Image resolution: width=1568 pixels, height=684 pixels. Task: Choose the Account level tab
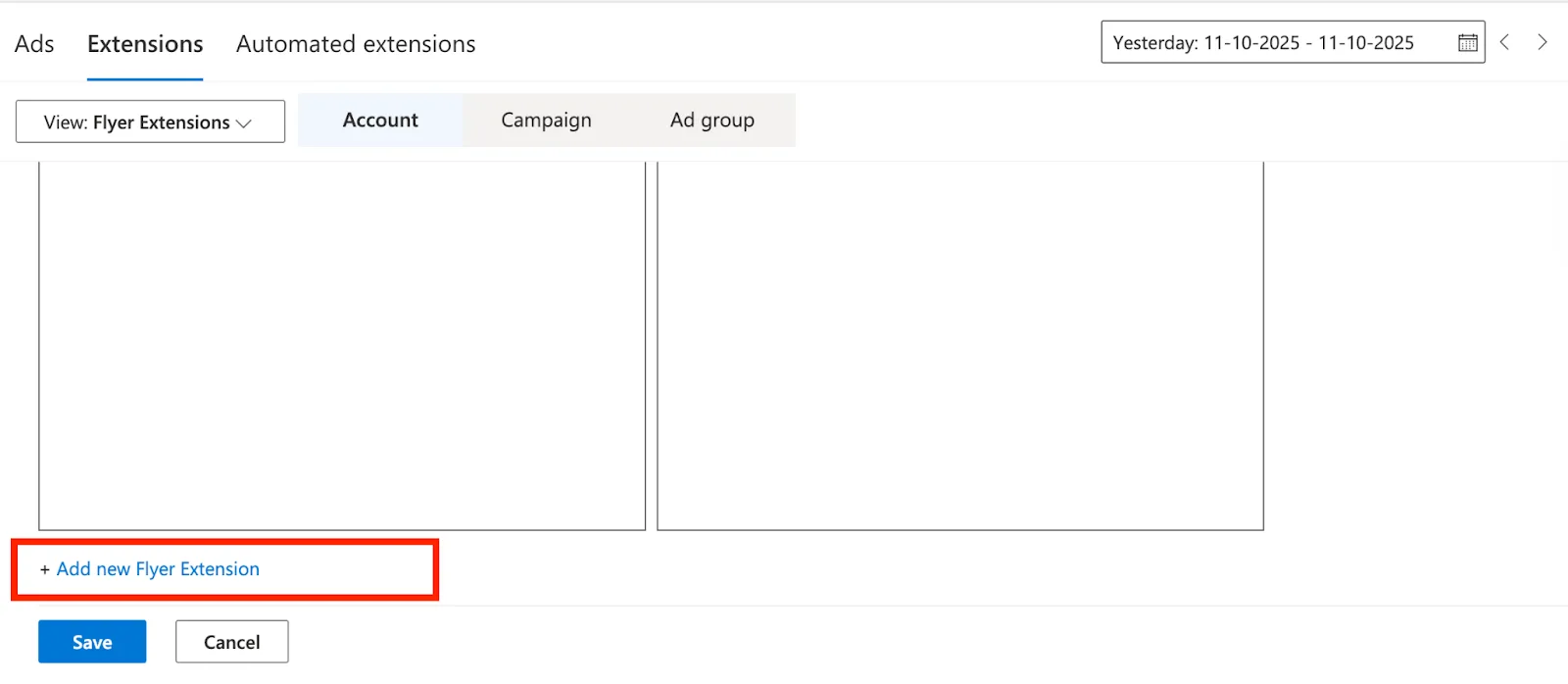380,121
